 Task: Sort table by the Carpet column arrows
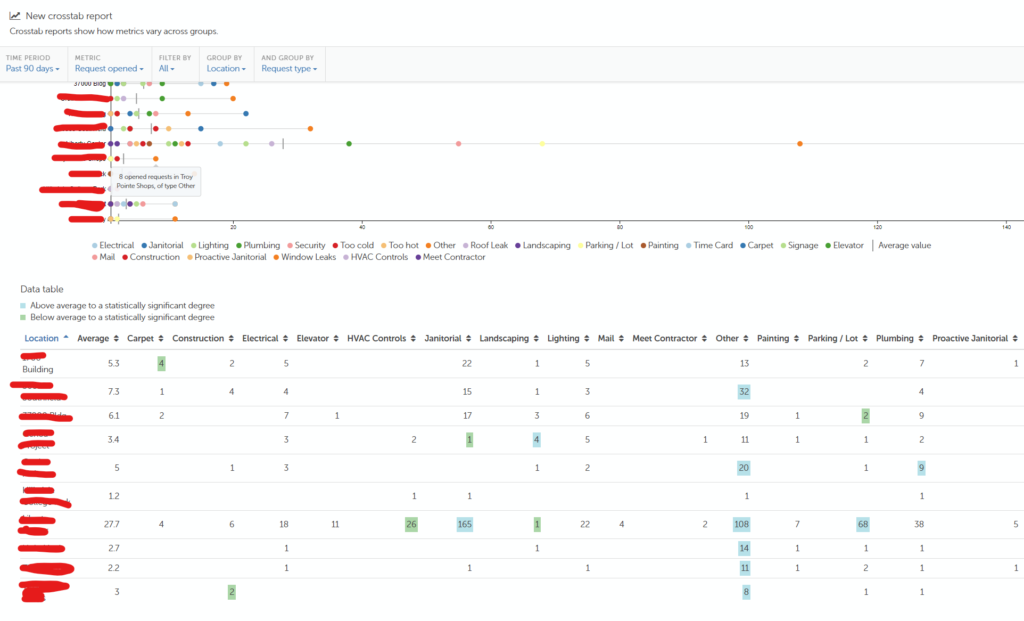[161, 338]
